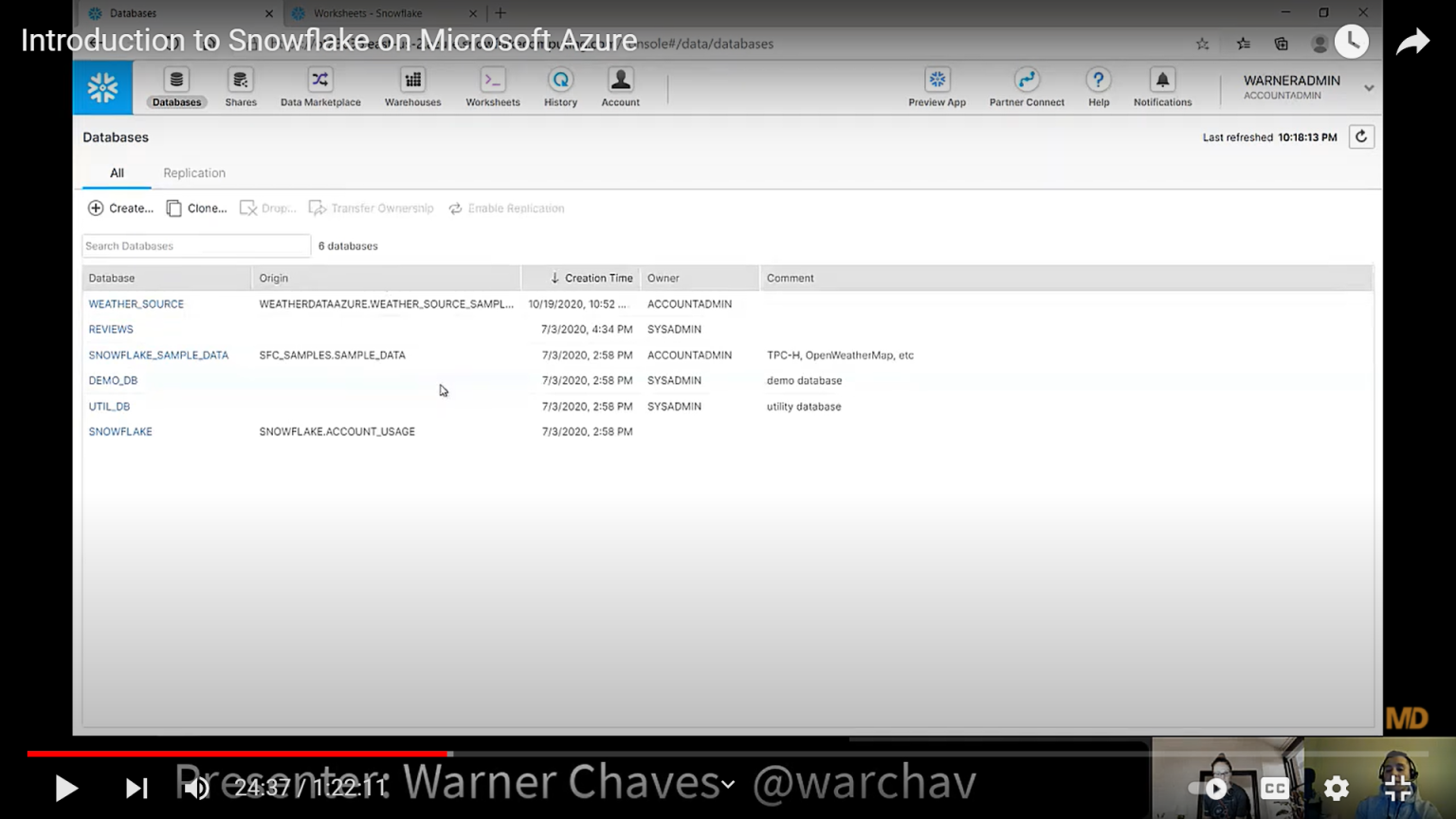Viewport: 1456px width, 819px height.
Task: Launch the Preview App
Action: tap(937, 86)
